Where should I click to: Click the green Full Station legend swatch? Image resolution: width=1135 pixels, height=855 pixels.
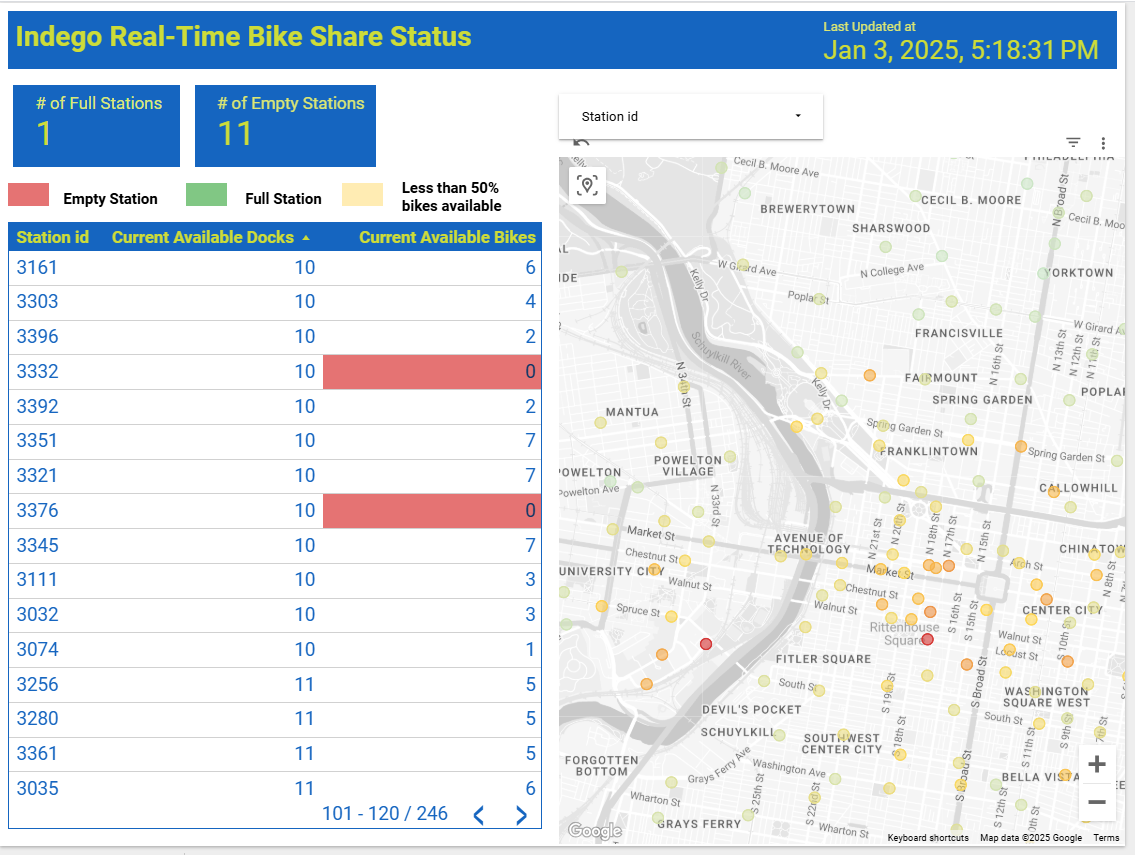(206, 195)
